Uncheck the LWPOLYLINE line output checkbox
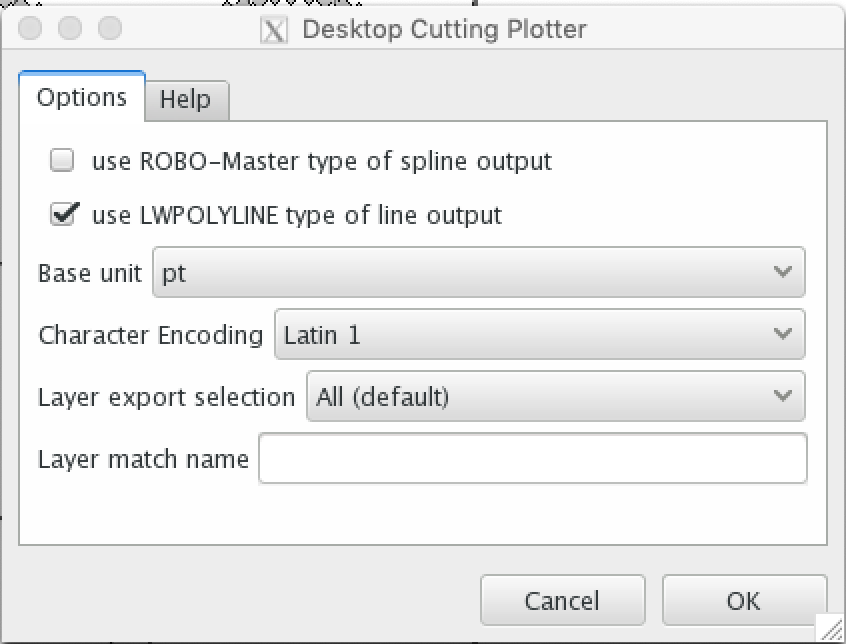Screen dimensions: 846x644 (62, 215)
